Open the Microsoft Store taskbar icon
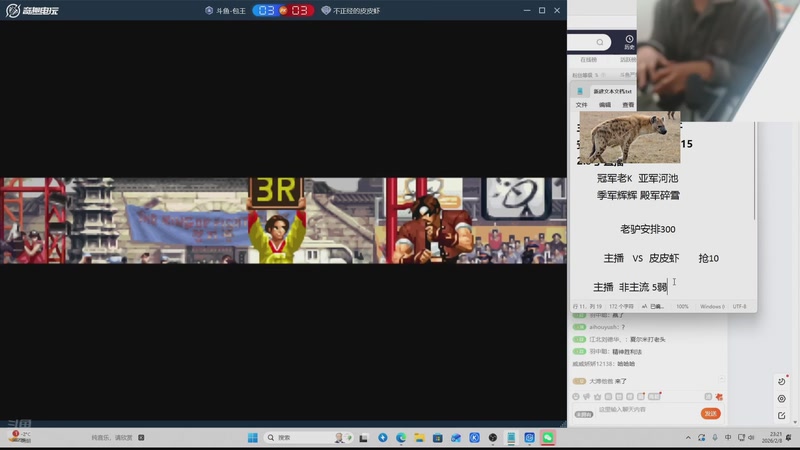The image size is (800, 450). tap(438, 438)
